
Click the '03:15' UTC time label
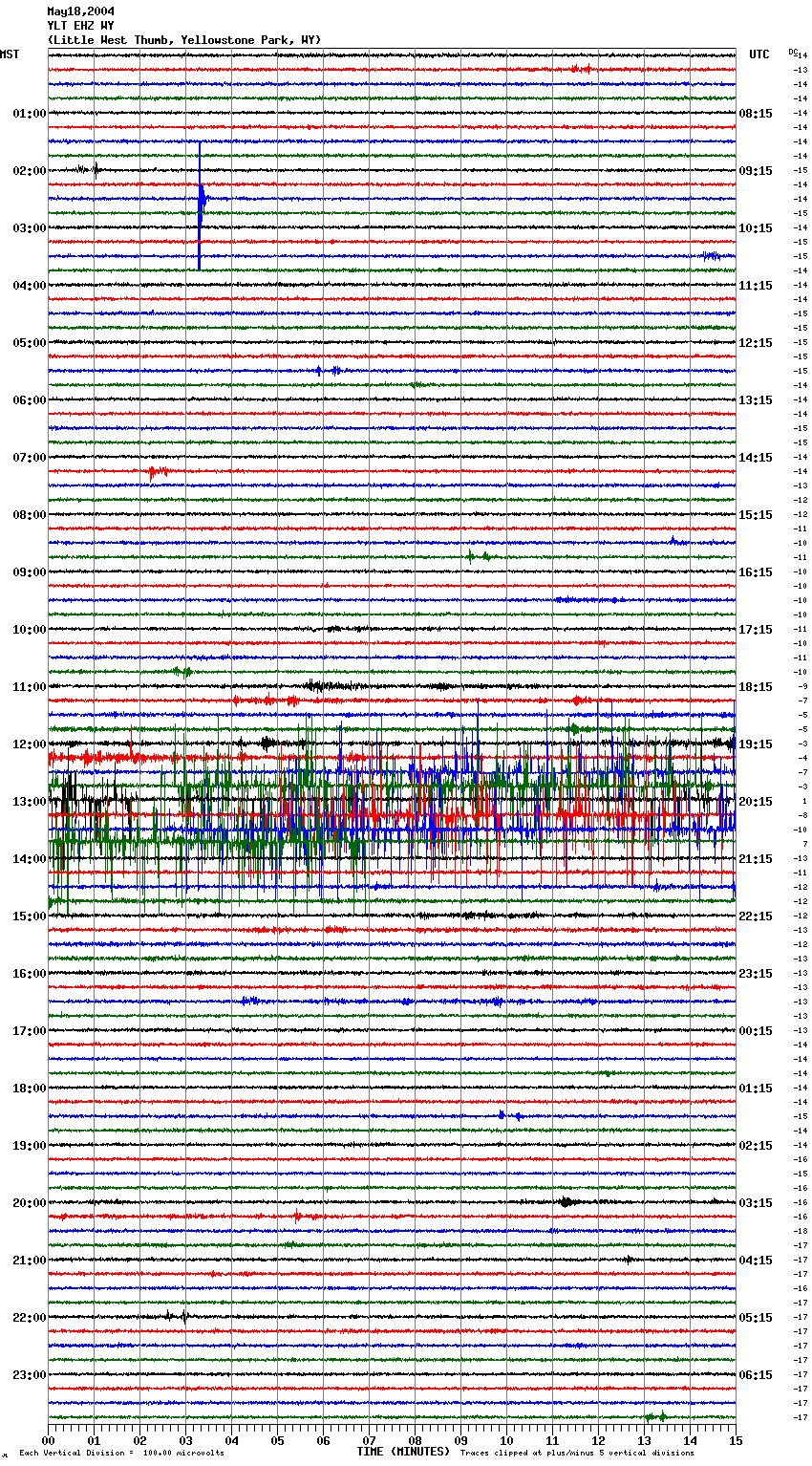point(756,1203)
